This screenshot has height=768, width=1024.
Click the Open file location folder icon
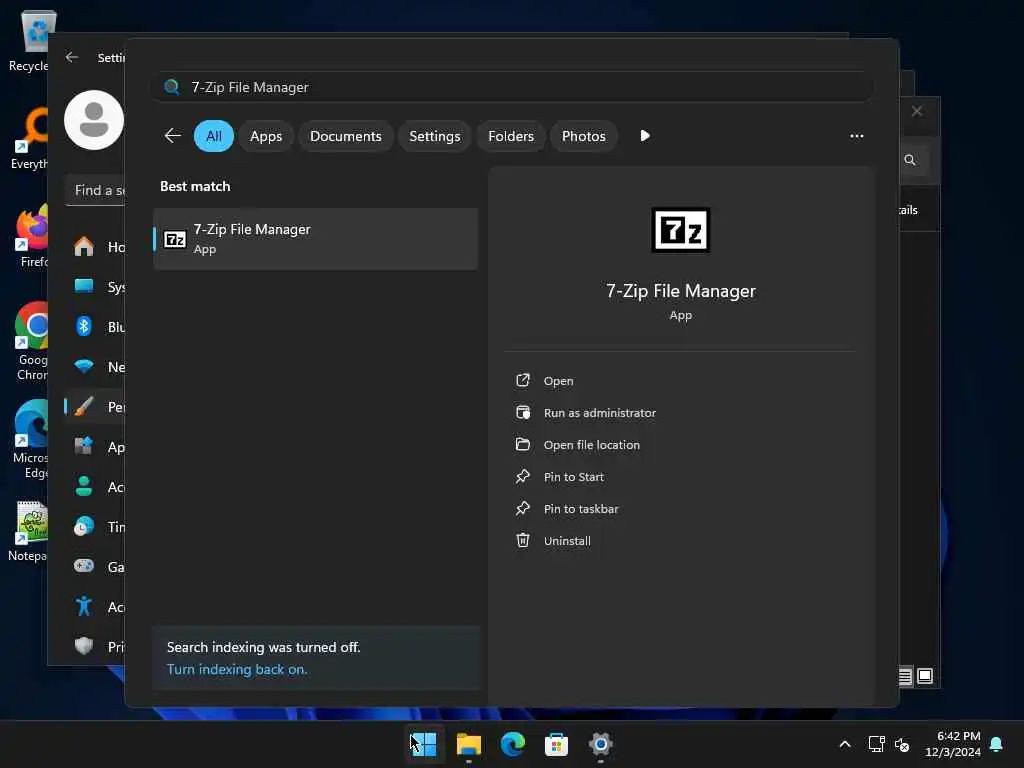click(522, 444)
